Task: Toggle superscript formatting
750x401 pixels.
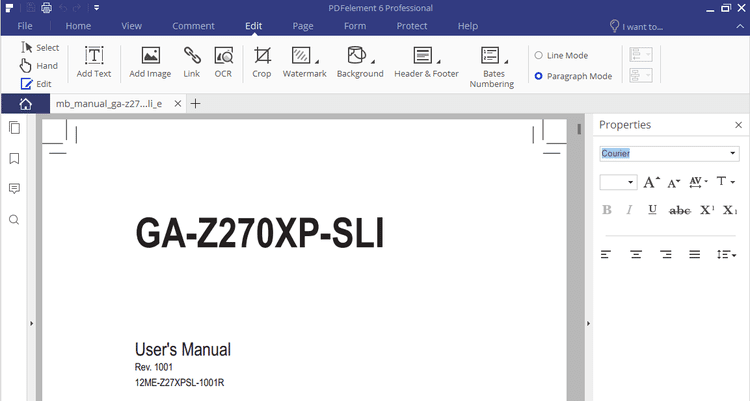Action: [x=707, y=210]
